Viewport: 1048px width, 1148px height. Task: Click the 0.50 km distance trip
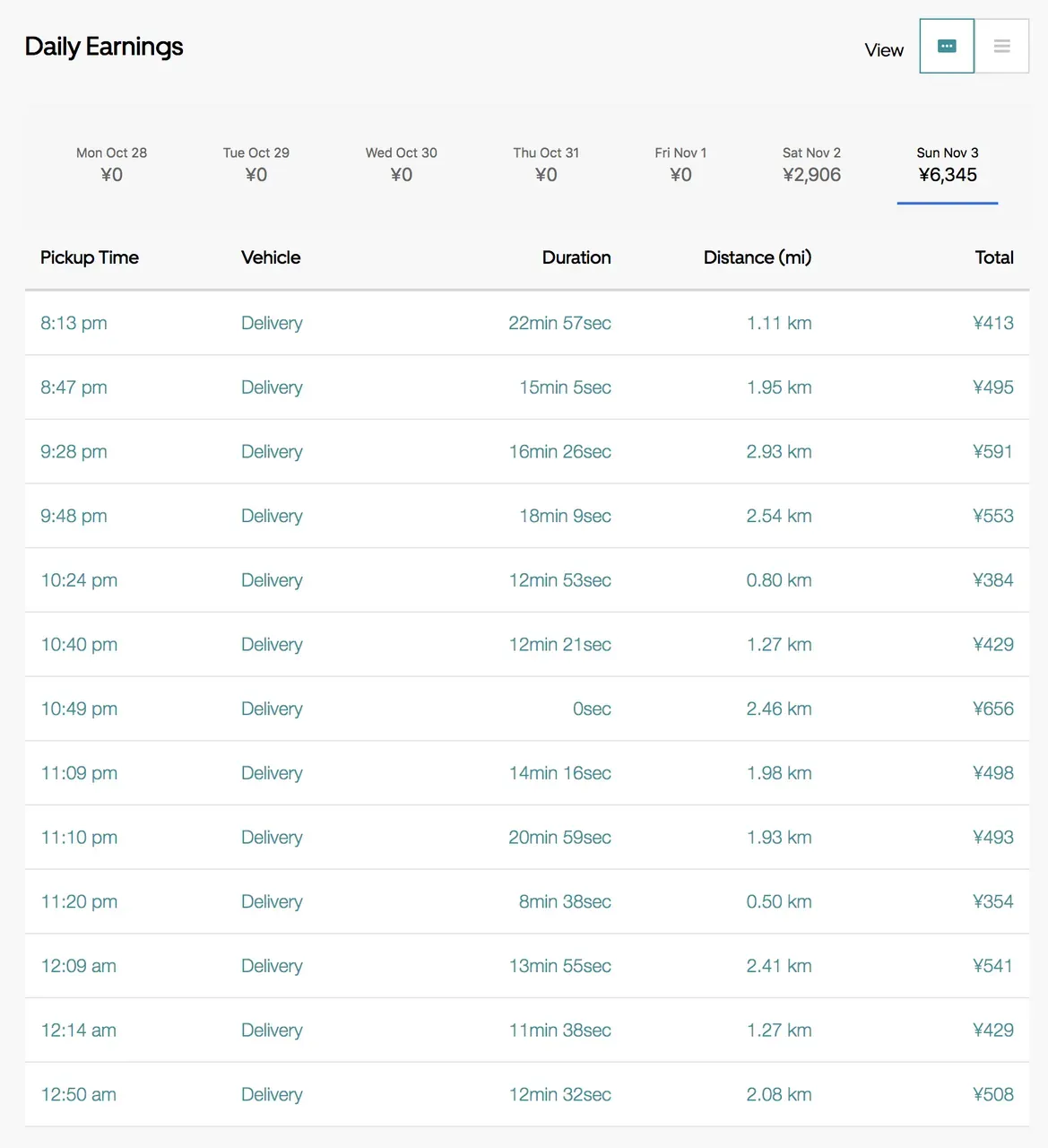pos(778,901)
